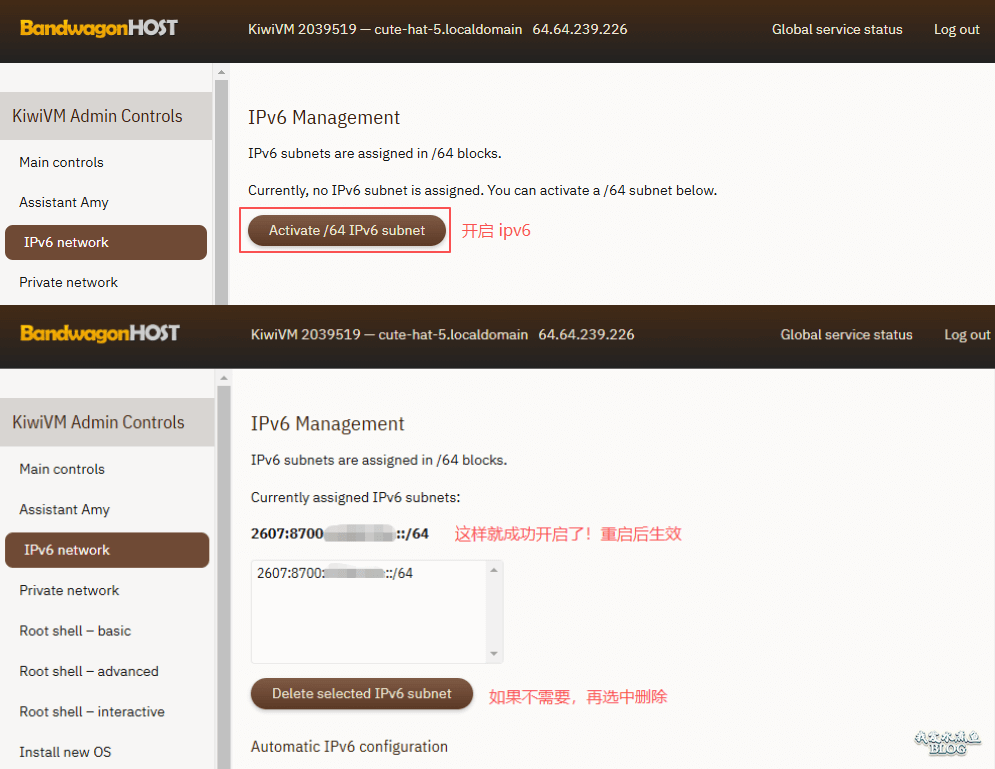Select the 2607:8700 subnet entry in the list box
Image resolution: width=995 pixels, height=769 pixels.
tap(335, 574)
